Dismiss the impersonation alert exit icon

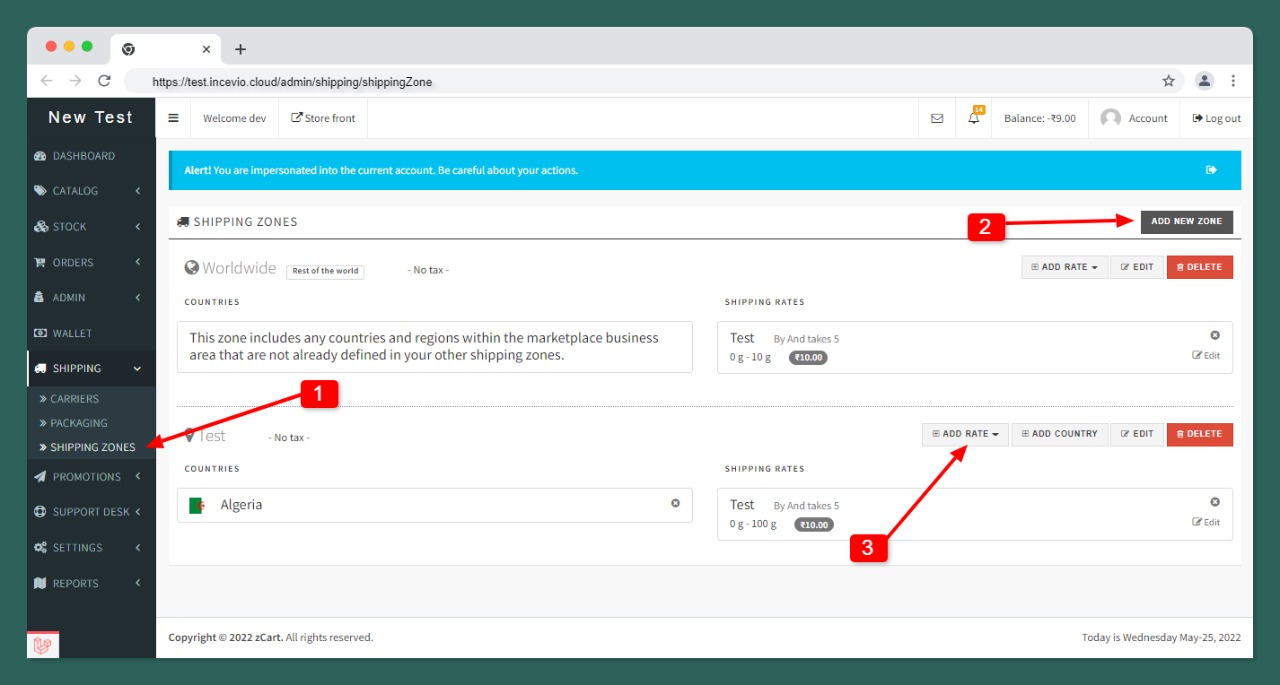coord(1211,170)
